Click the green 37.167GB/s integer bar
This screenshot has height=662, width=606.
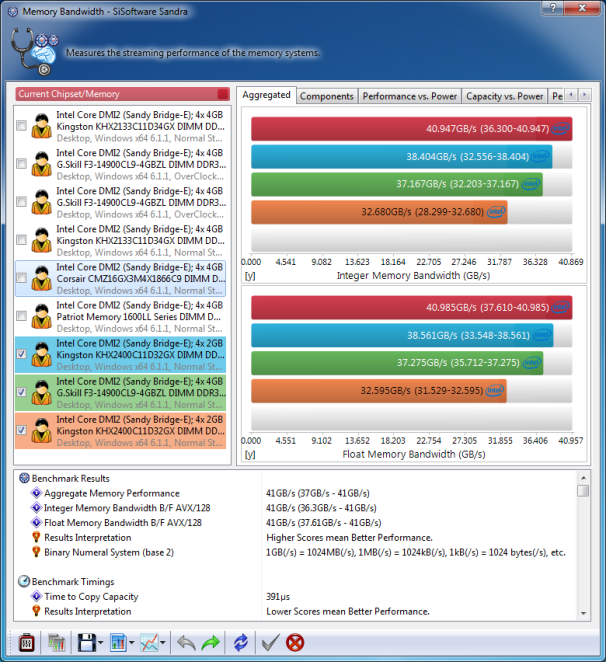click(x=397, y=184)
